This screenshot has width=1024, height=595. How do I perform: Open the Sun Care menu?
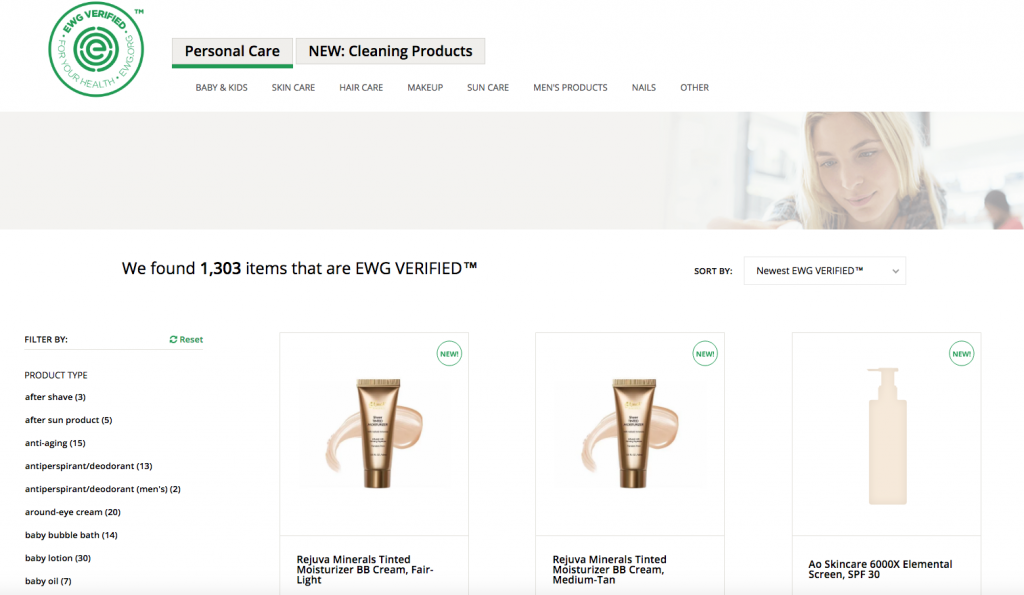(x=488, y=88)
